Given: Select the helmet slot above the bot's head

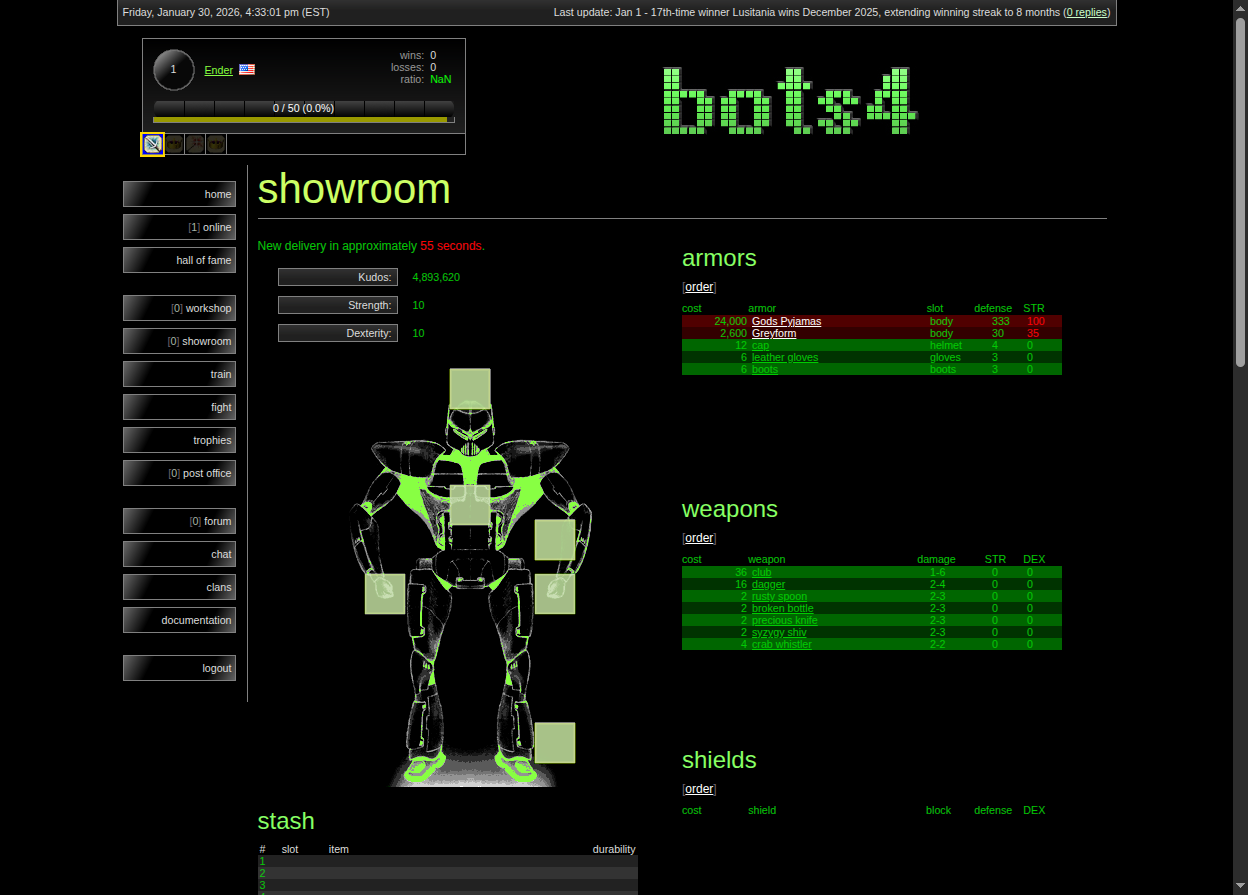Looking at the screenshot, I should (x=470, y=388).
